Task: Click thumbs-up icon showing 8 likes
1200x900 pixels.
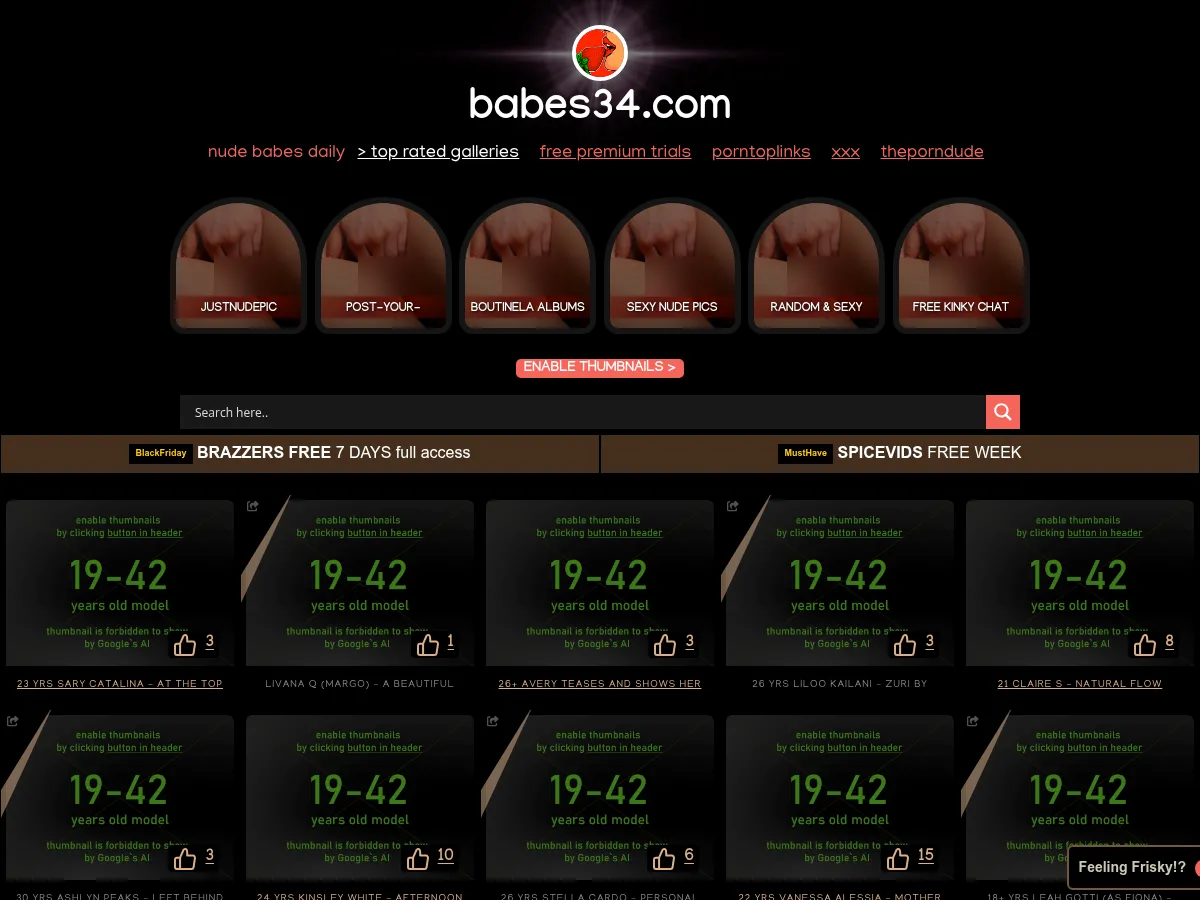Action: pos(1145,645)
